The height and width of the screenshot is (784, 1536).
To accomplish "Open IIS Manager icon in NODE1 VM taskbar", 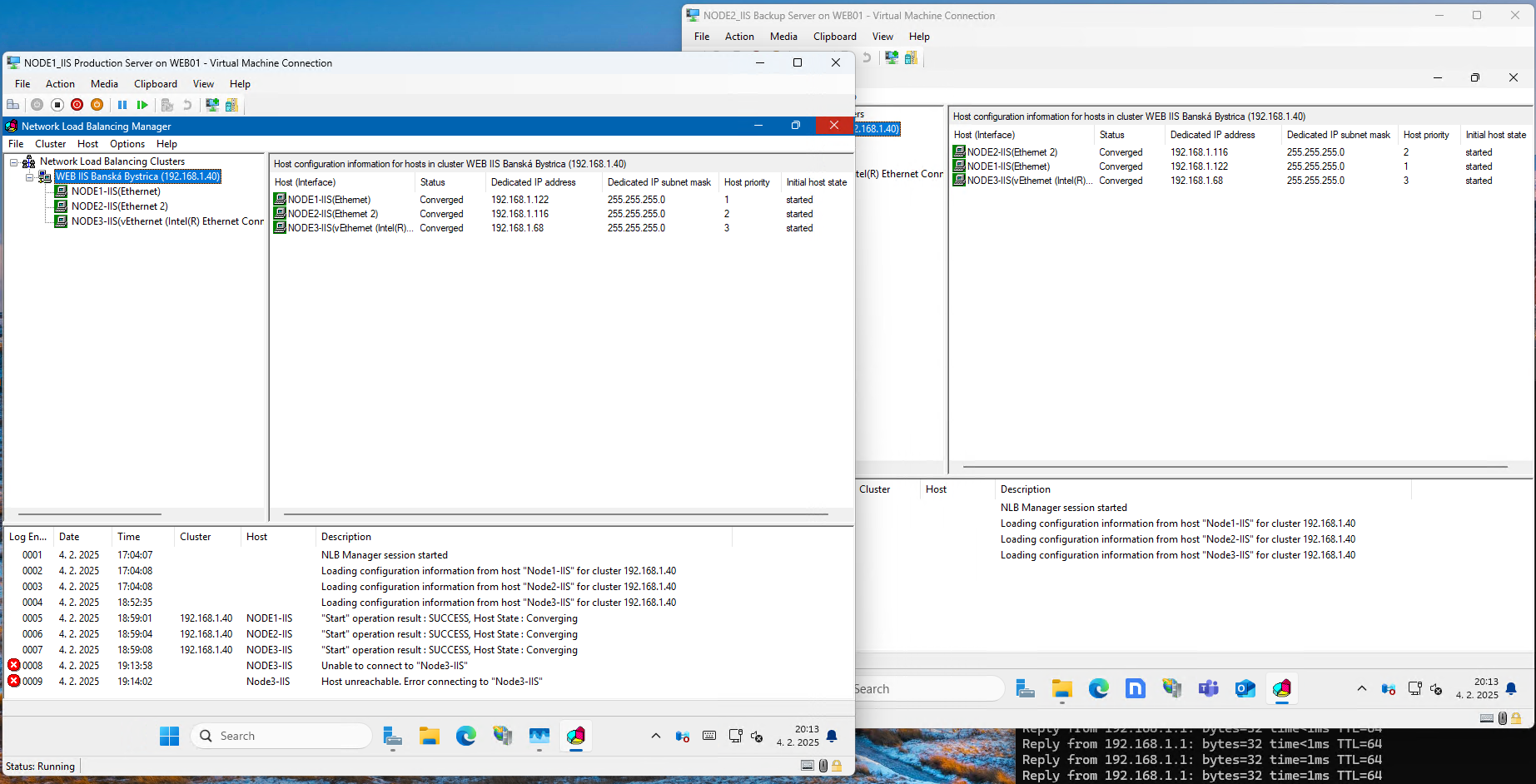I will (x=502, y=737).
